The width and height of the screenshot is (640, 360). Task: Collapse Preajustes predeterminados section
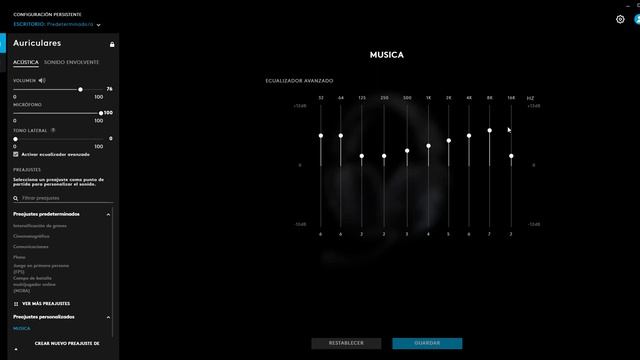[x=108, y=214]
